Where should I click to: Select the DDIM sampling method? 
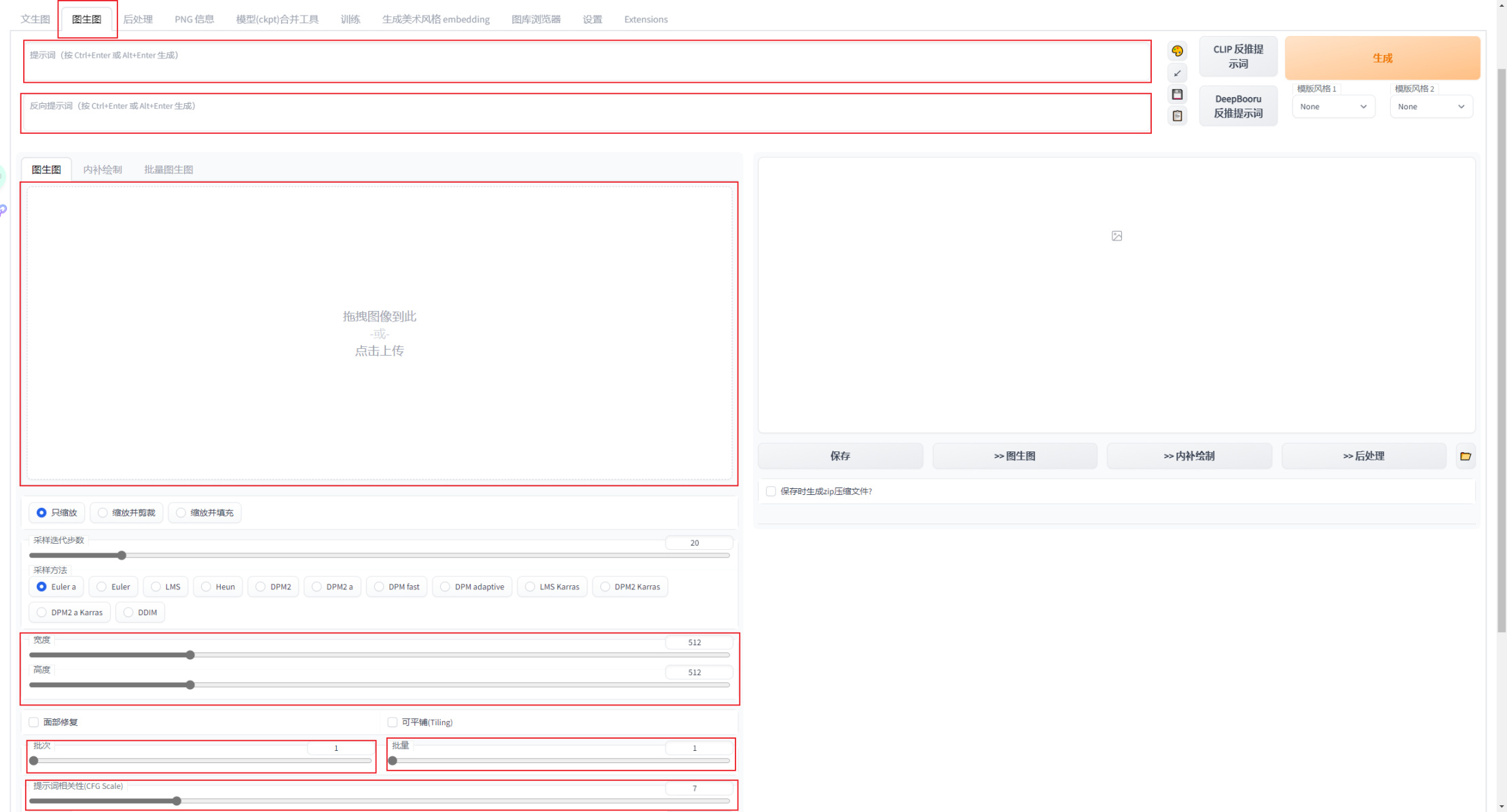tap(128, 612)
